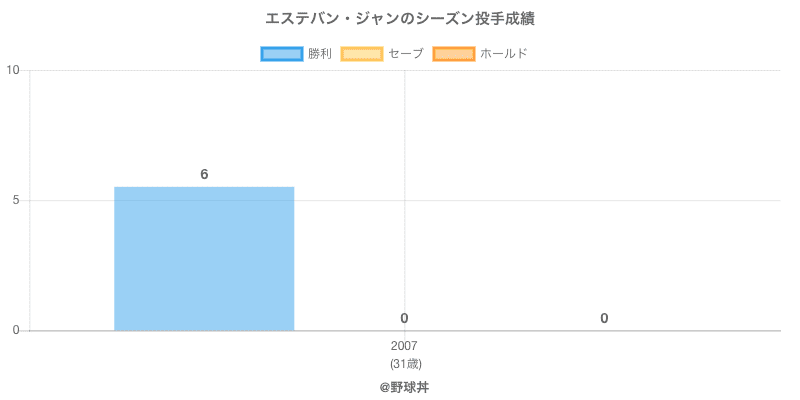Toggle the ホールド legend label
This screenshot has height=400, width=800.
(x=503, y=53)
